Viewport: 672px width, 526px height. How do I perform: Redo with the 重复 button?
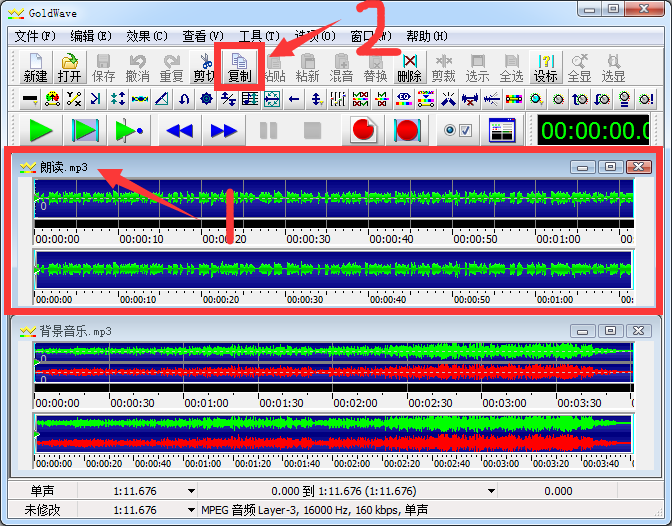click(x=171, y=67)
